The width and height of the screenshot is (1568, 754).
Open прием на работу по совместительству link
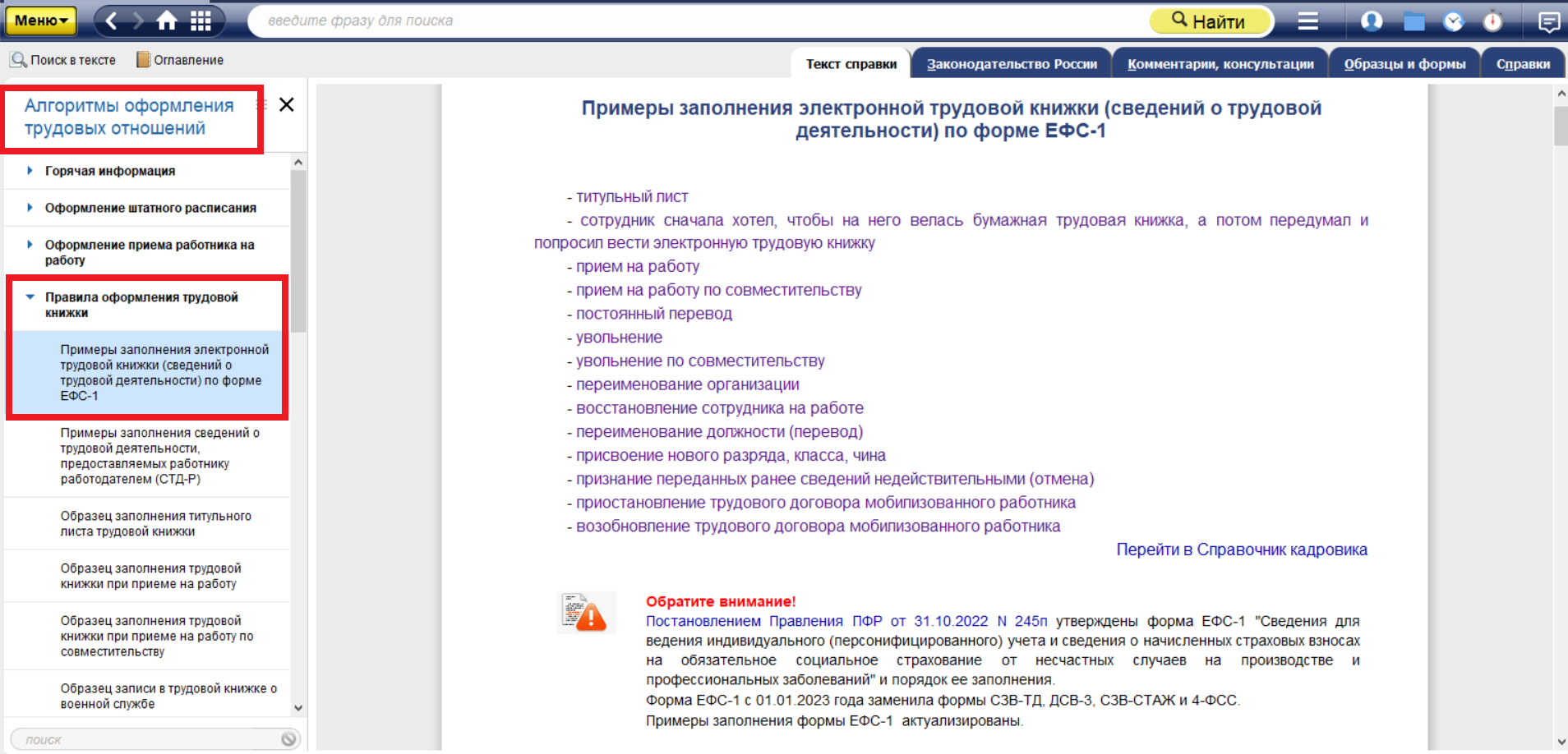719,290
